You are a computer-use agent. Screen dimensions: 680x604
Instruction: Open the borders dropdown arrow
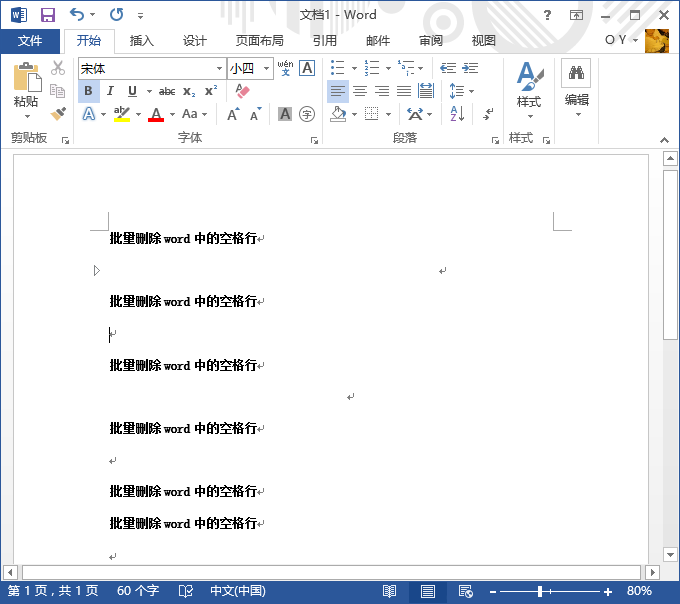pos(388,114)
